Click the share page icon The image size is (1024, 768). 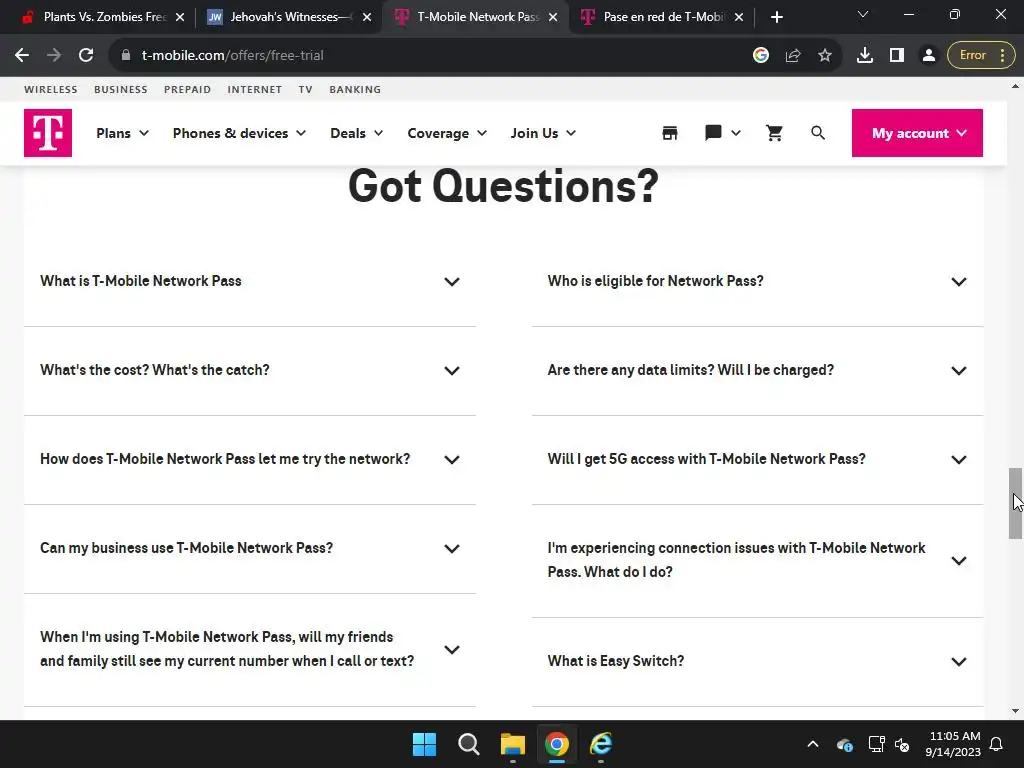[x=793, y=56]
